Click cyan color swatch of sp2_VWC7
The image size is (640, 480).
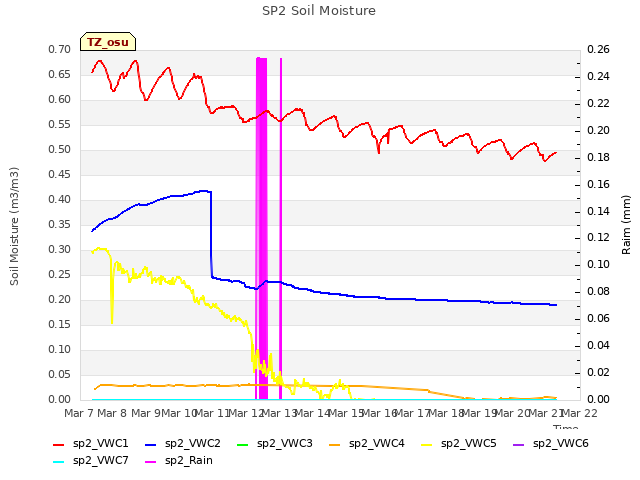pyautogui.click(x=59, y=462)
